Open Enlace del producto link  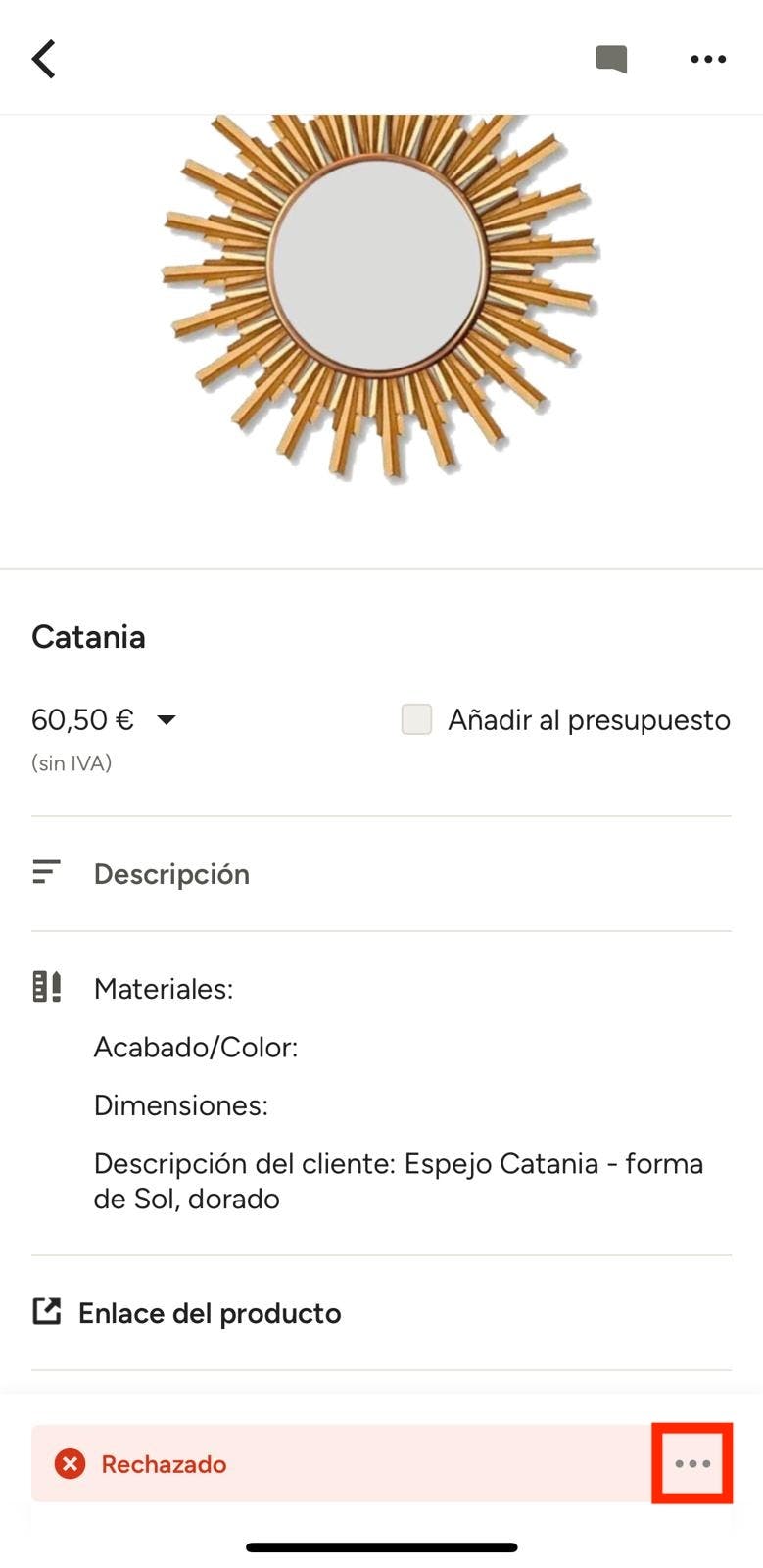point(210,1313)
